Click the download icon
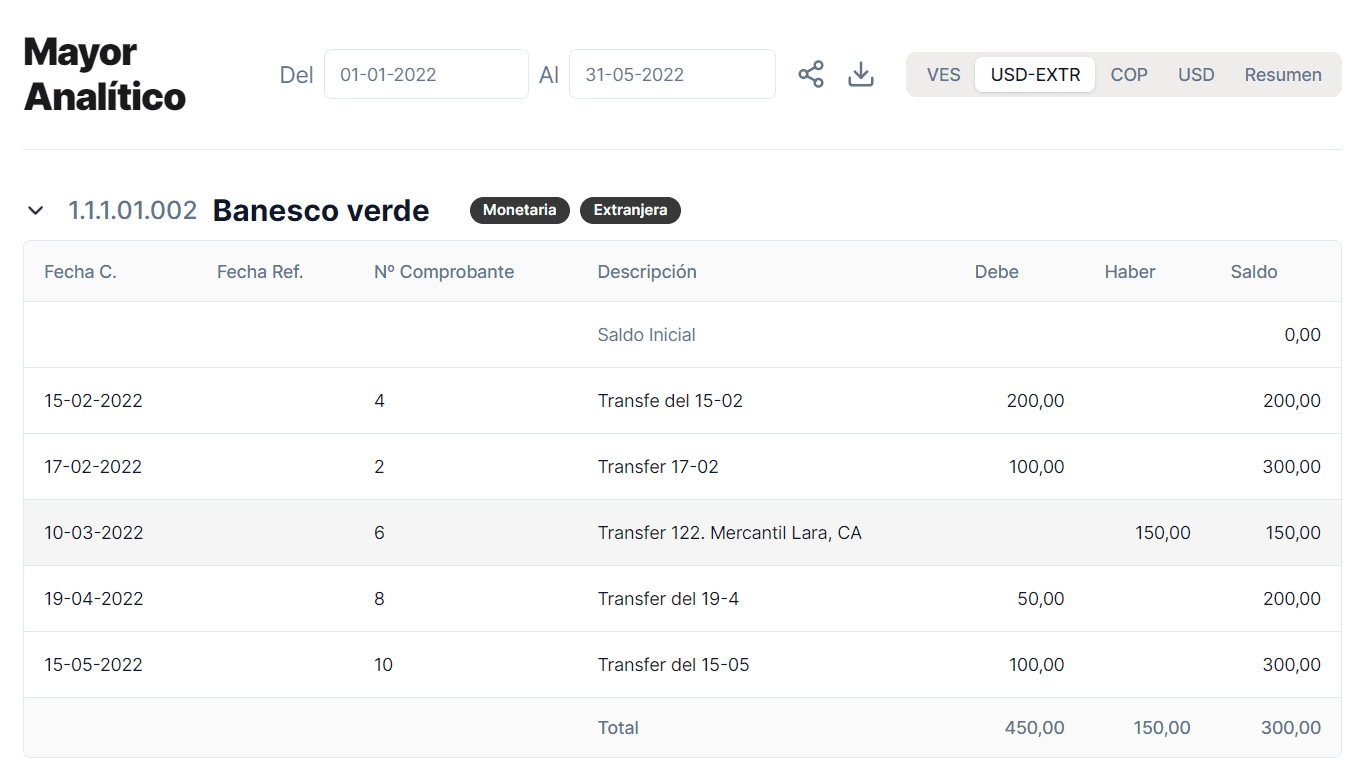This screenshot has height=778, width=1355. coord(861,74)
